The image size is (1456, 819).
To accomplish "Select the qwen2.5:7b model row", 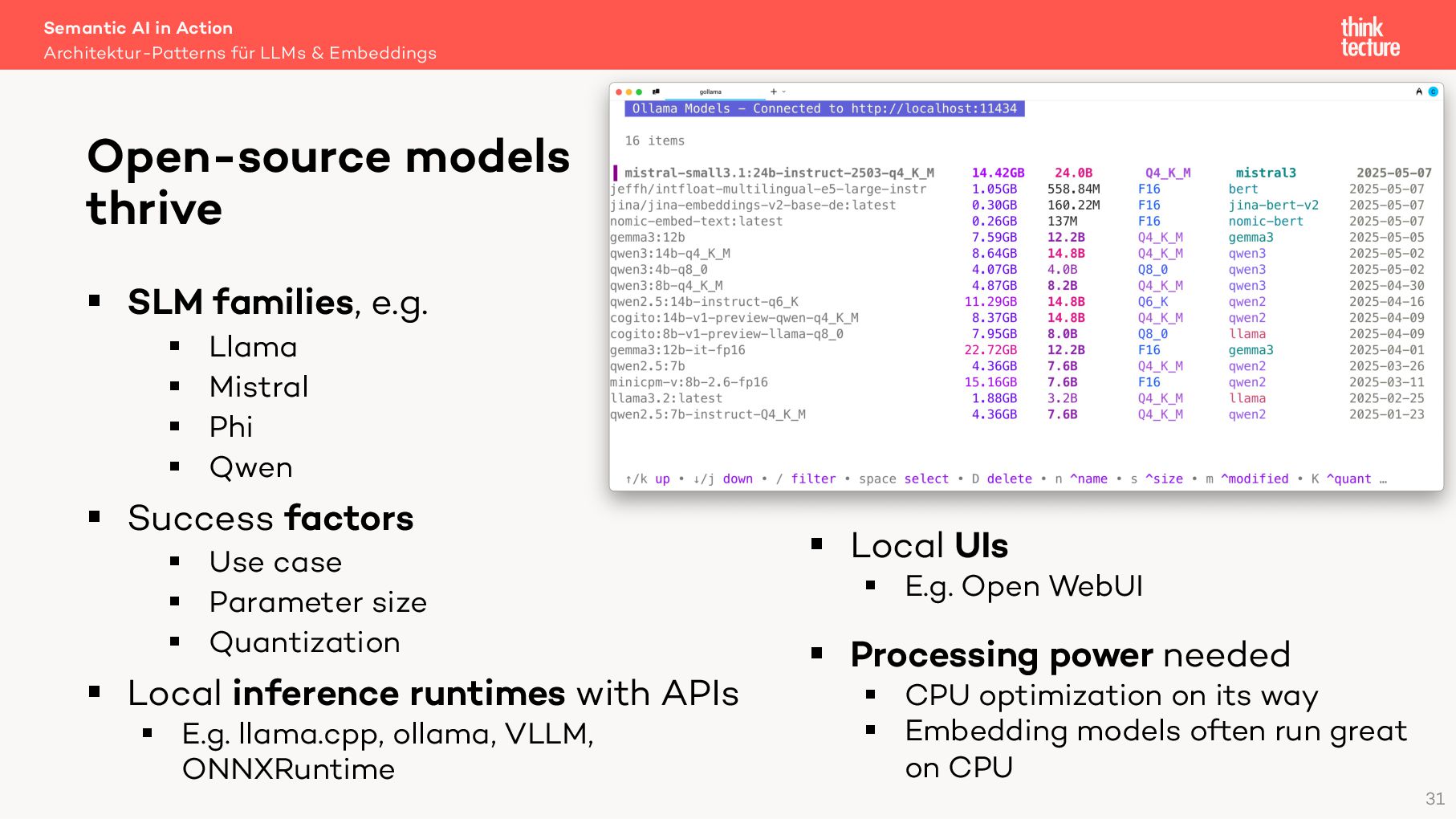I will click(1018, 366).
